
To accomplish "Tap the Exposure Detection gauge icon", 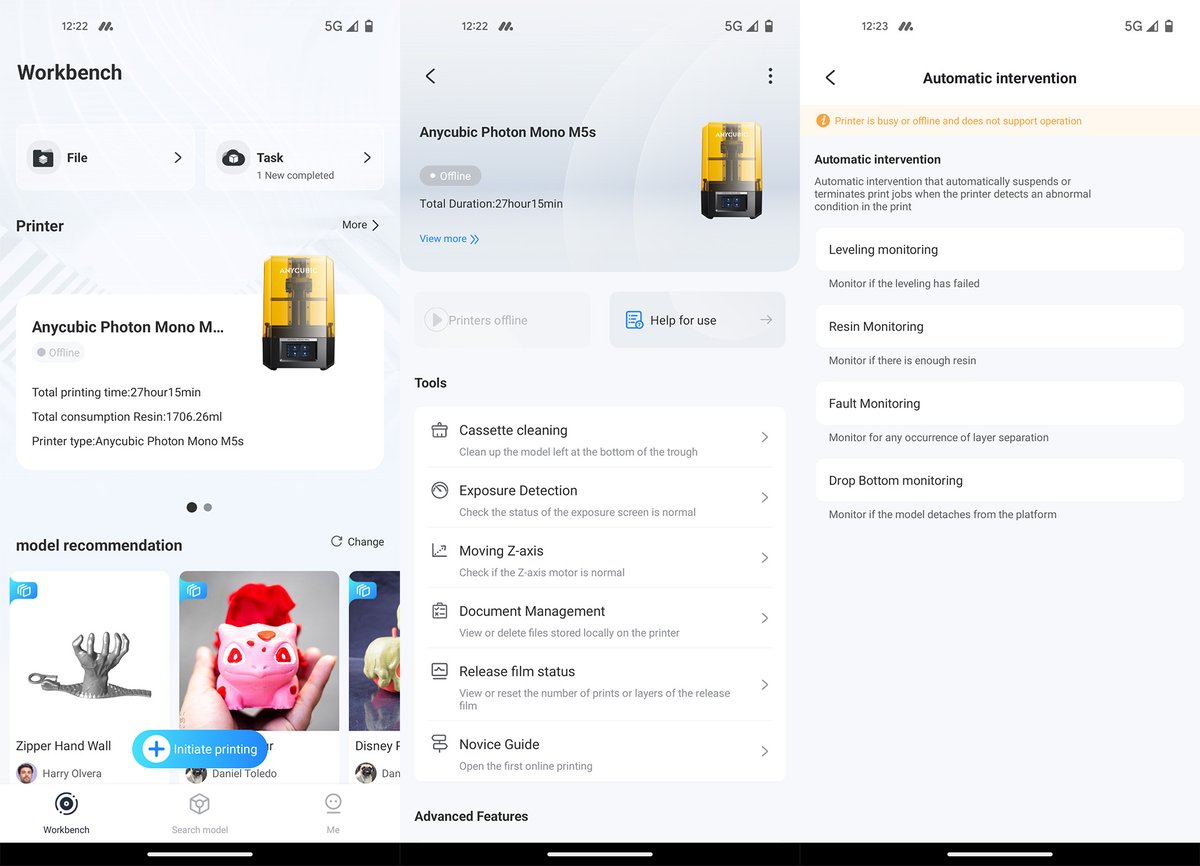I will (x=439, y=490).
